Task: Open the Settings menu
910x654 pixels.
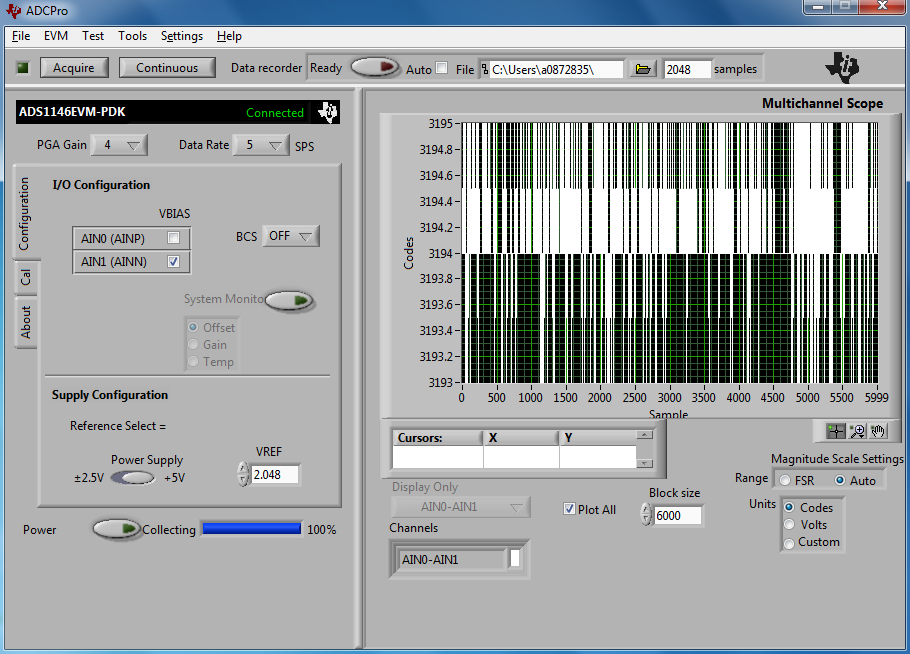Action: (182, 36)
